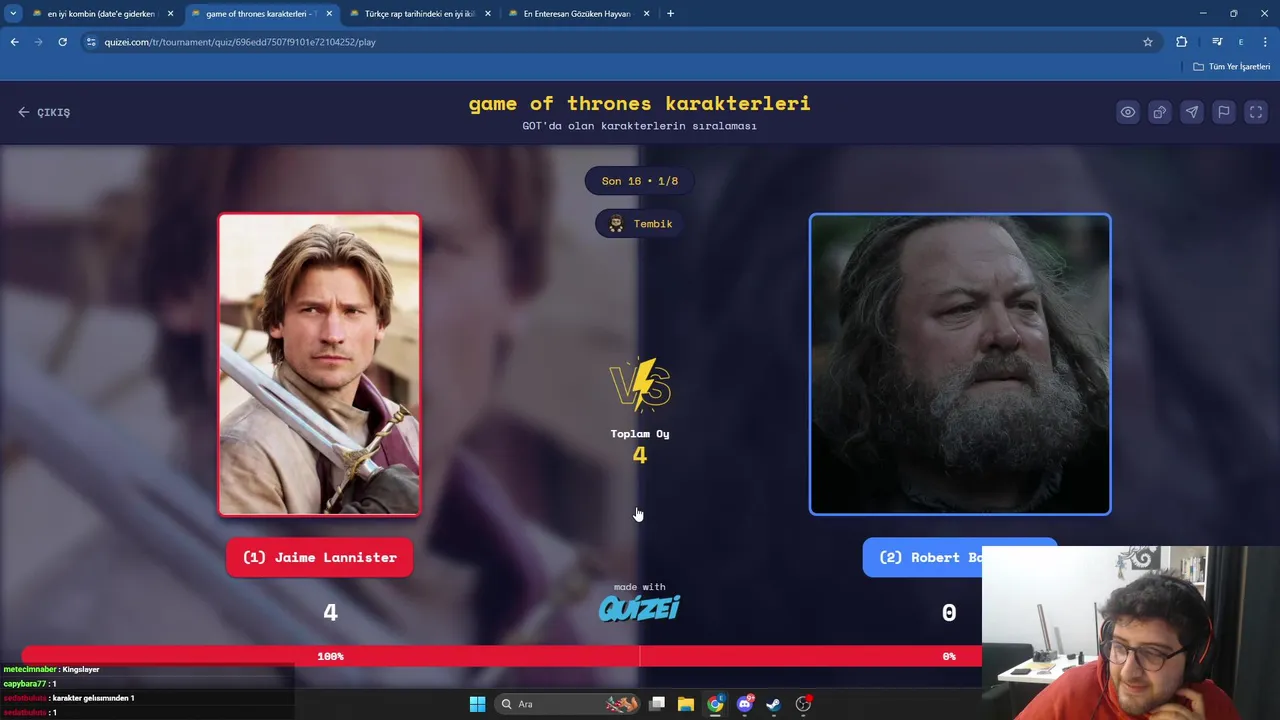
Task: Reload the page with refresh icon
Action: point(62,42)
